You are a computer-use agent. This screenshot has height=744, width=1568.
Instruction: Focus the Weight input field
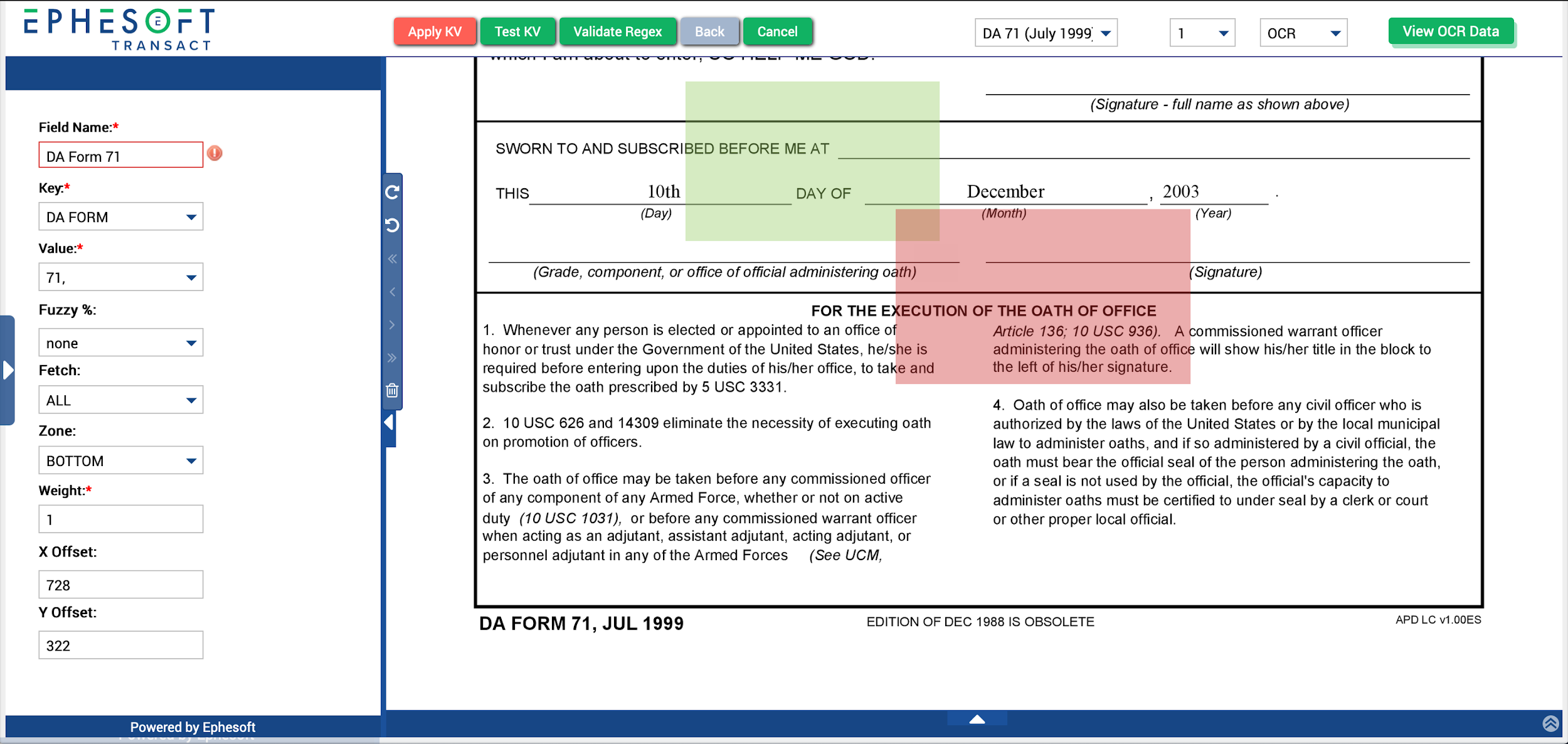pyautogui.click(x=121, y=519)
